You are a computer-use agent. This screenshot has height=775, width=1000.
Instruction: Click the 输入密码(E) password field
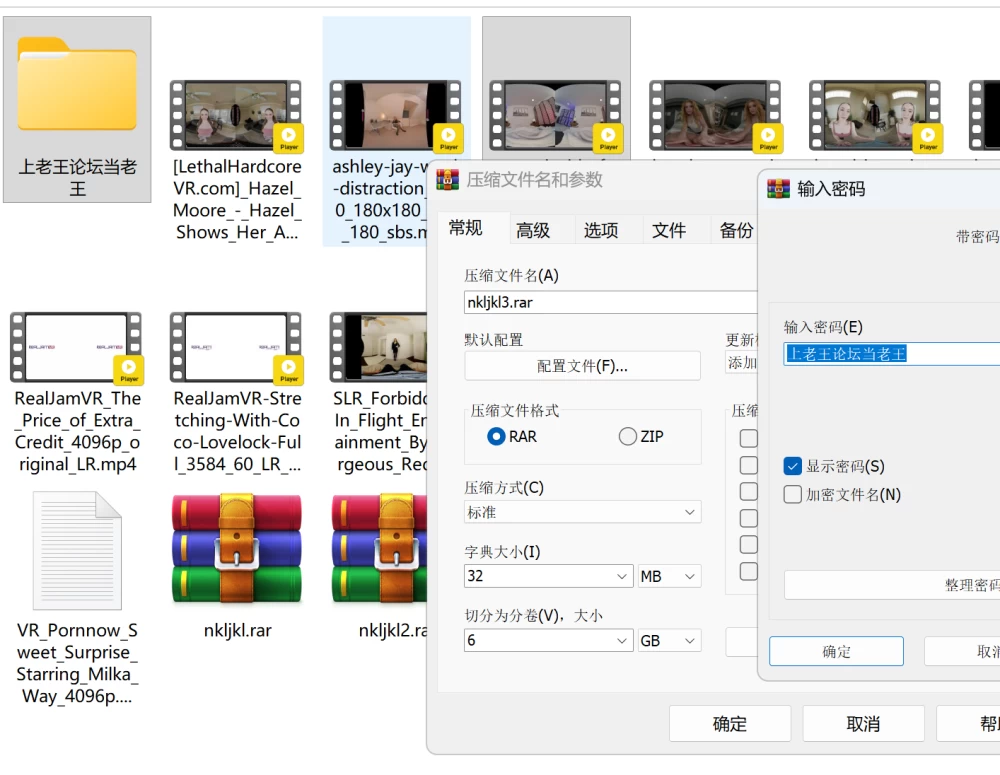point(892,353)
